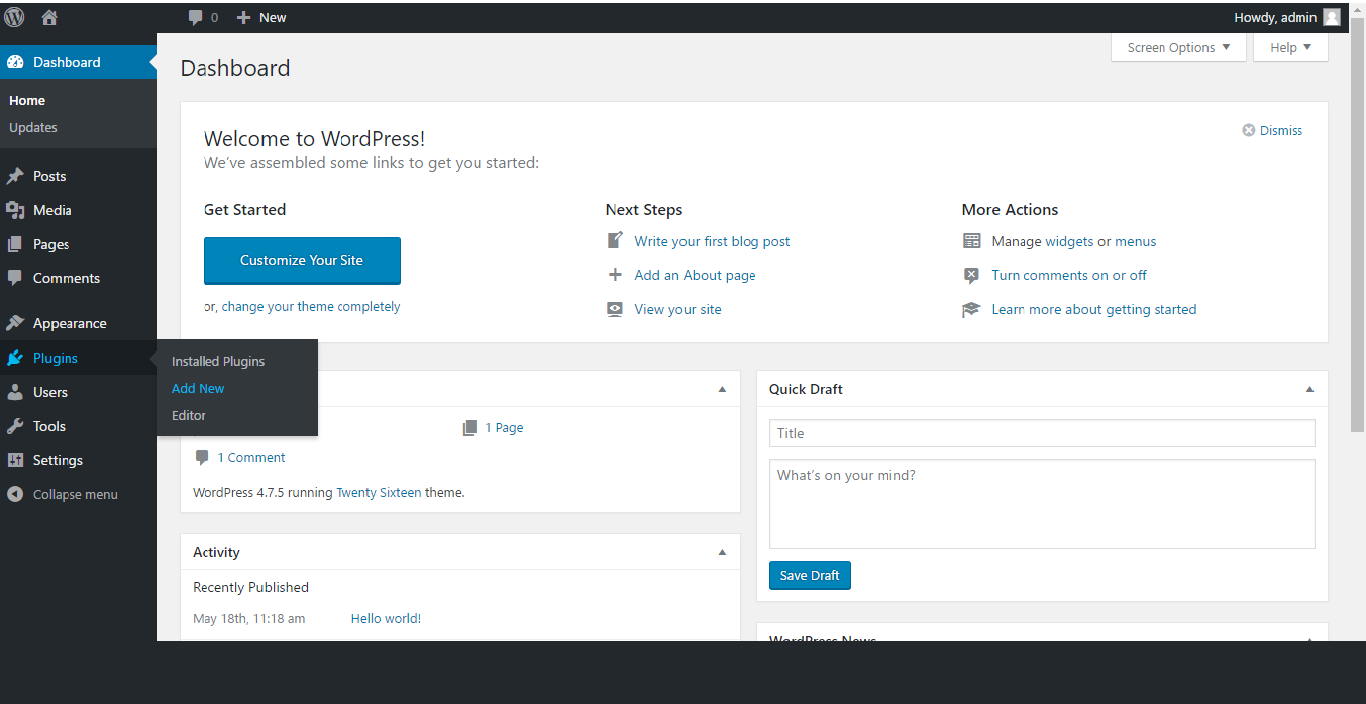This screenshot has height=704, width=1366.
Task: Click the Save Draft button
Action: click(x=810, y=575)
